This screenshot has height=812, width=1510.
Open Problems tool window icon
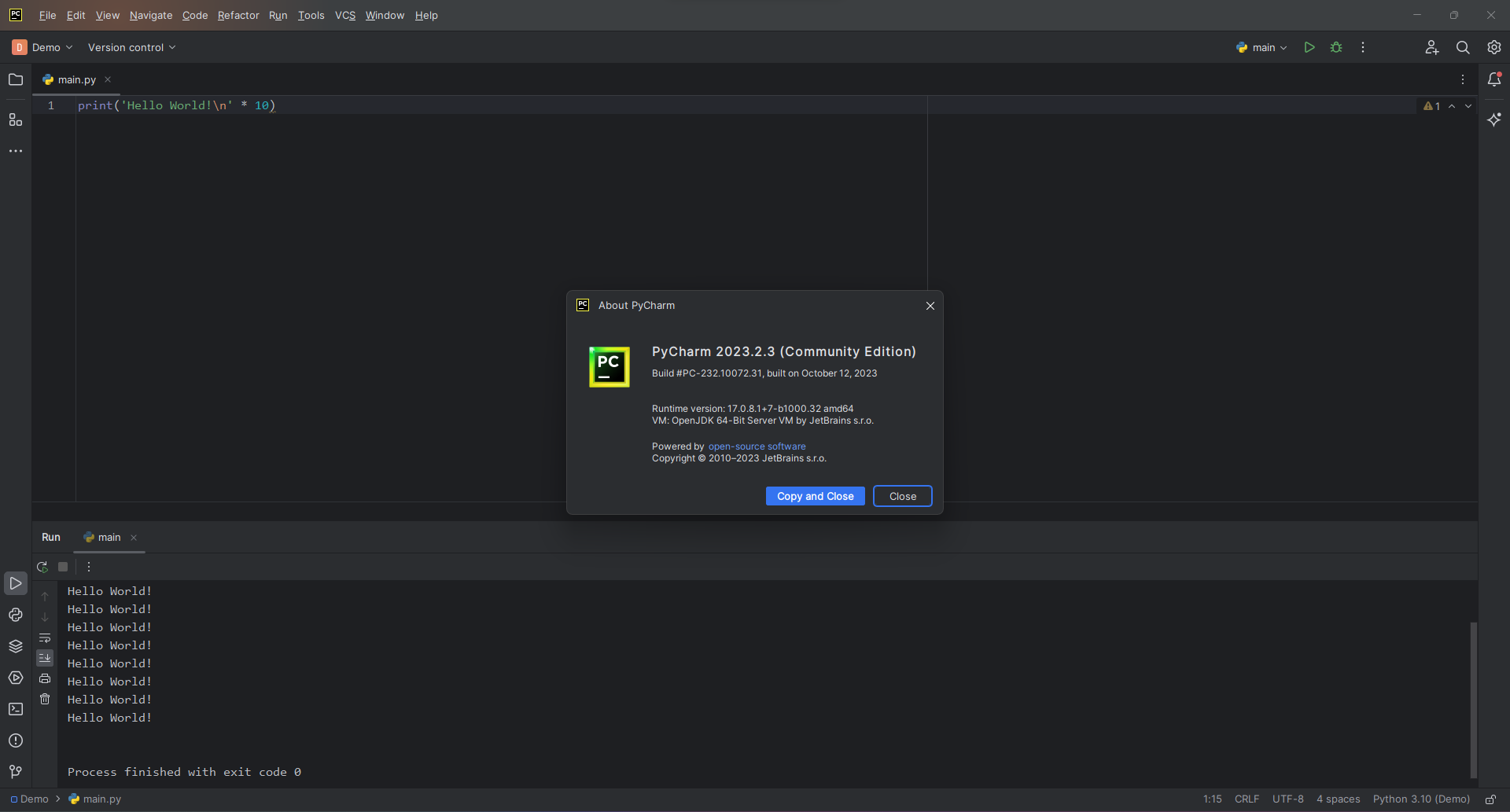pos(16,740)
